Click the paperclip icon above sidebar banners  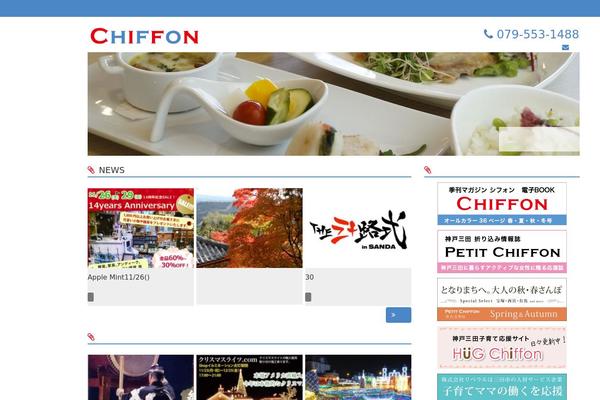pyautogui.click(x=427, y=170)
